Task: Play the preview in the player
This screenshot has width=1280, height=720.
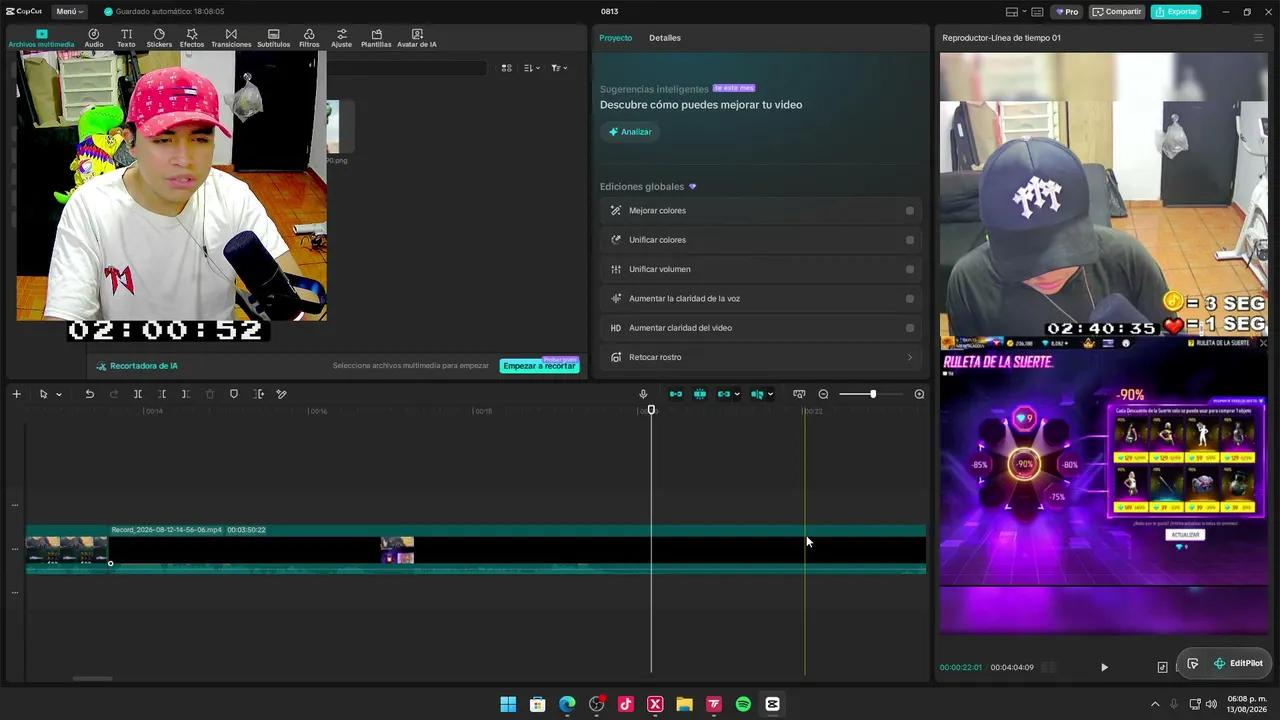Action: pos(1104,667)
